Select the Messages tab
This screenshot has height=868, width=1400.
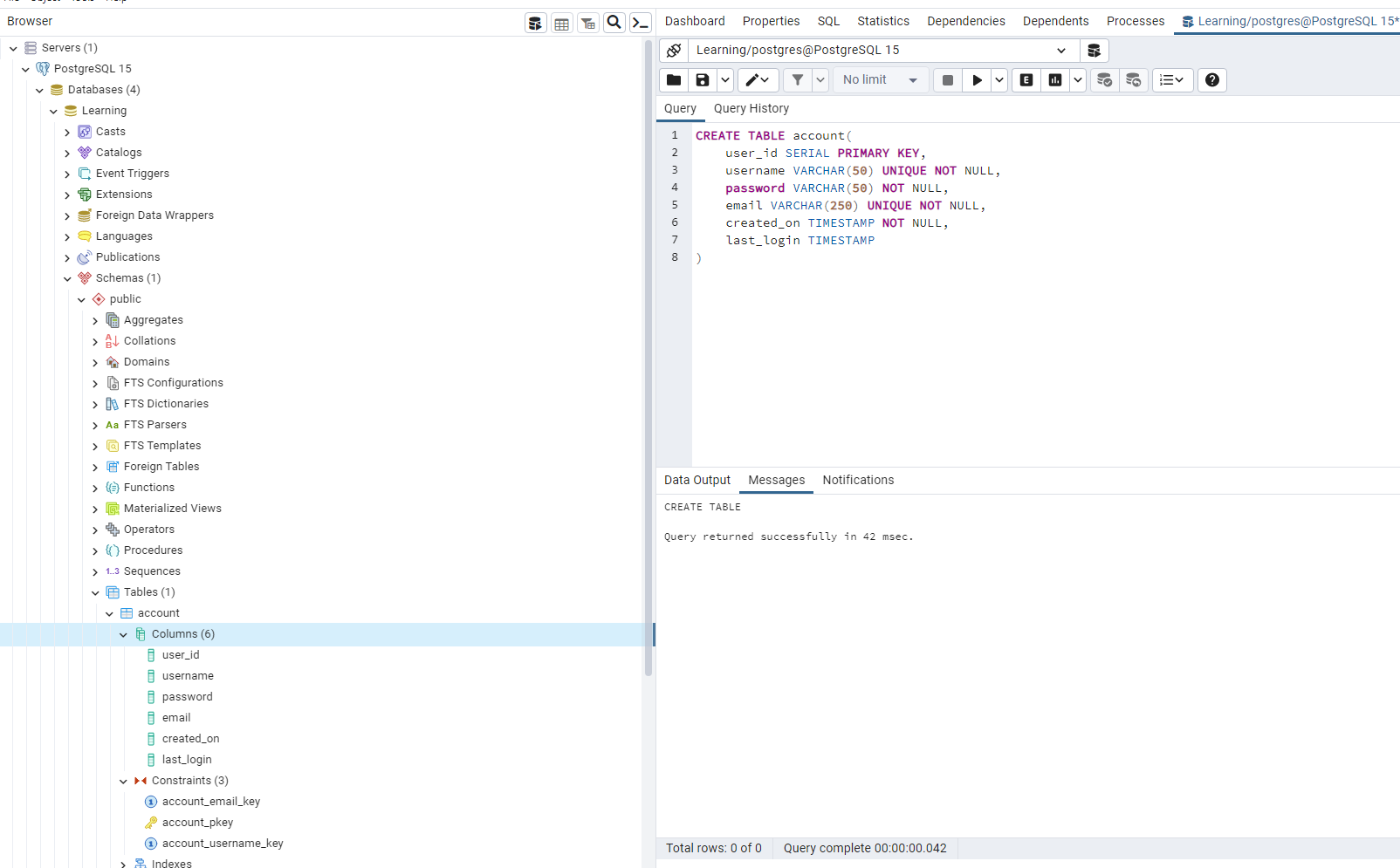tap(777, 480)
